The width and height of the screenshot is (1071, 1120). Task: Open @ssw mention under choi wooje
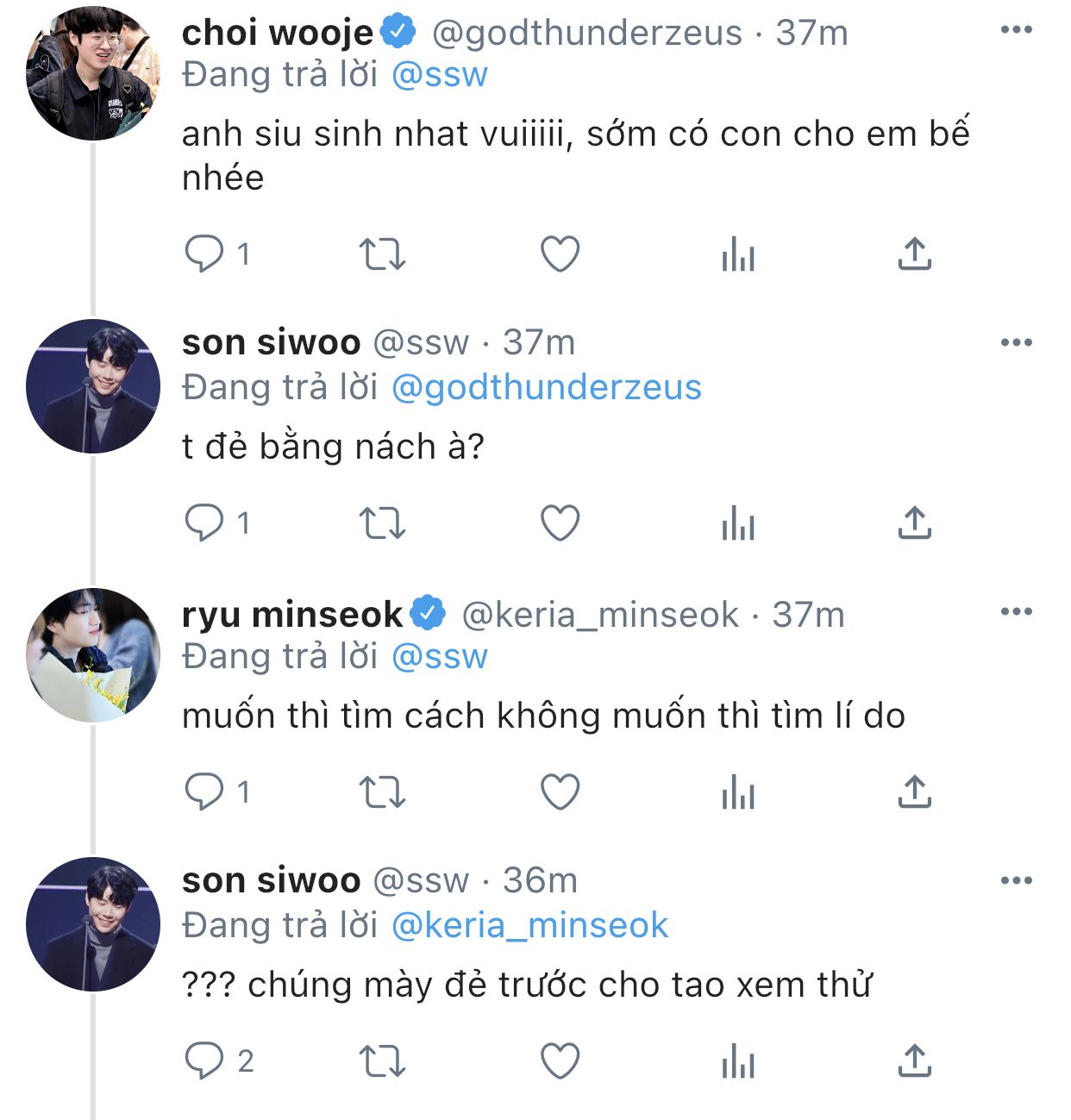(439, 75)
